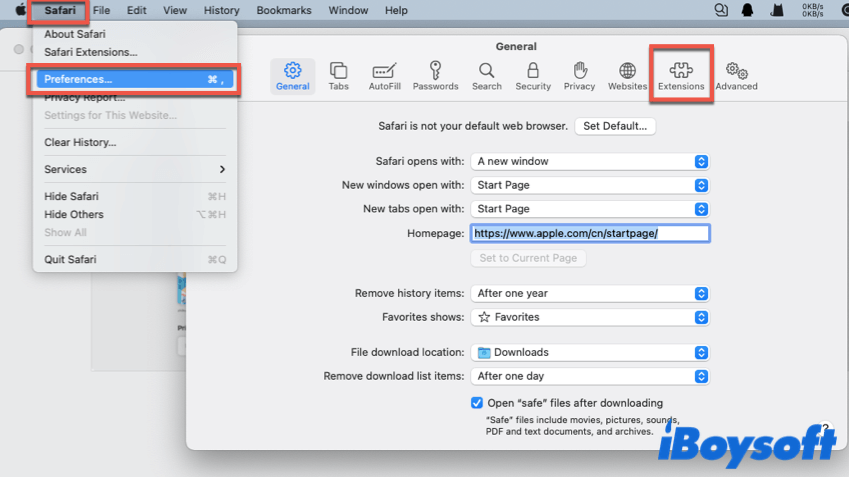Click the Set Default… button
Screen dimensions: 849x477
(615, 126)
